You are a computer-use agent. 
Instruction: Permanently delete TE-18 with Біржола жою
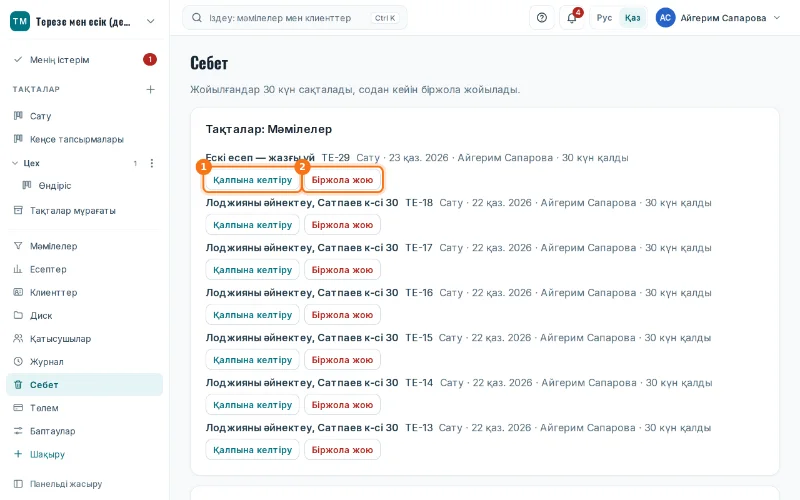[342, 224]
